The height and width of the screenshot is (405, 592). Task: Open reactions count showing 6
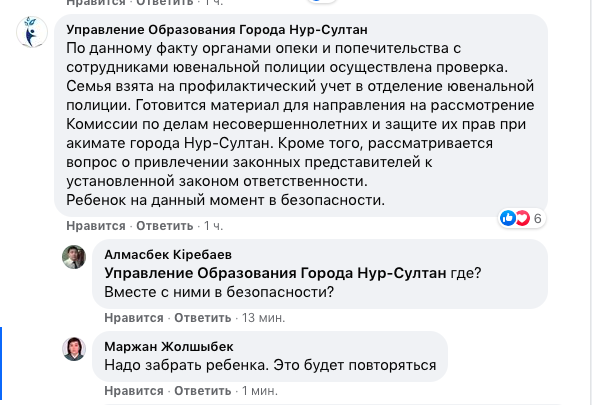pos(538,219)
